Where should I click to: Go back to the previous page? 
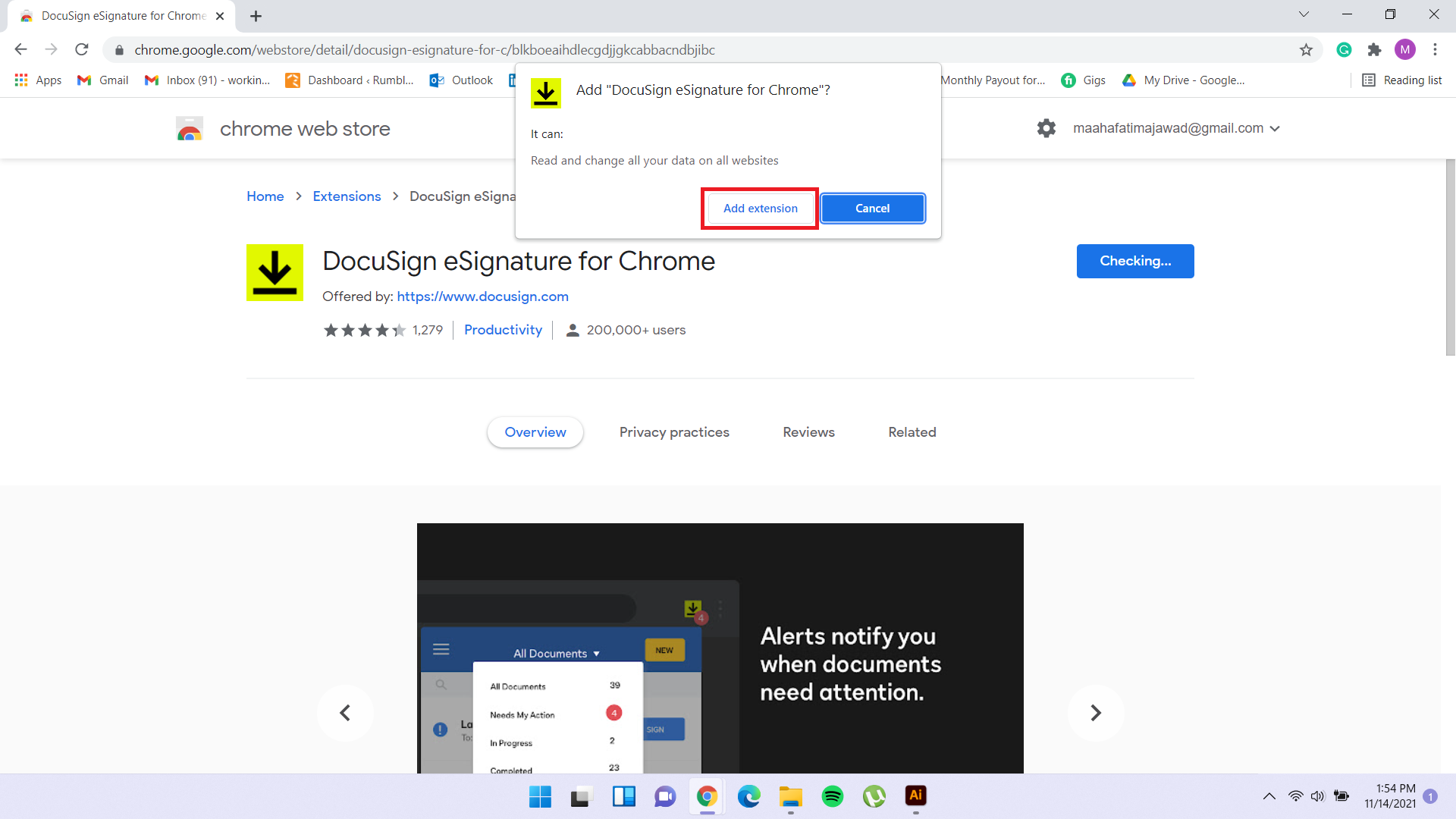pos(20,49)
